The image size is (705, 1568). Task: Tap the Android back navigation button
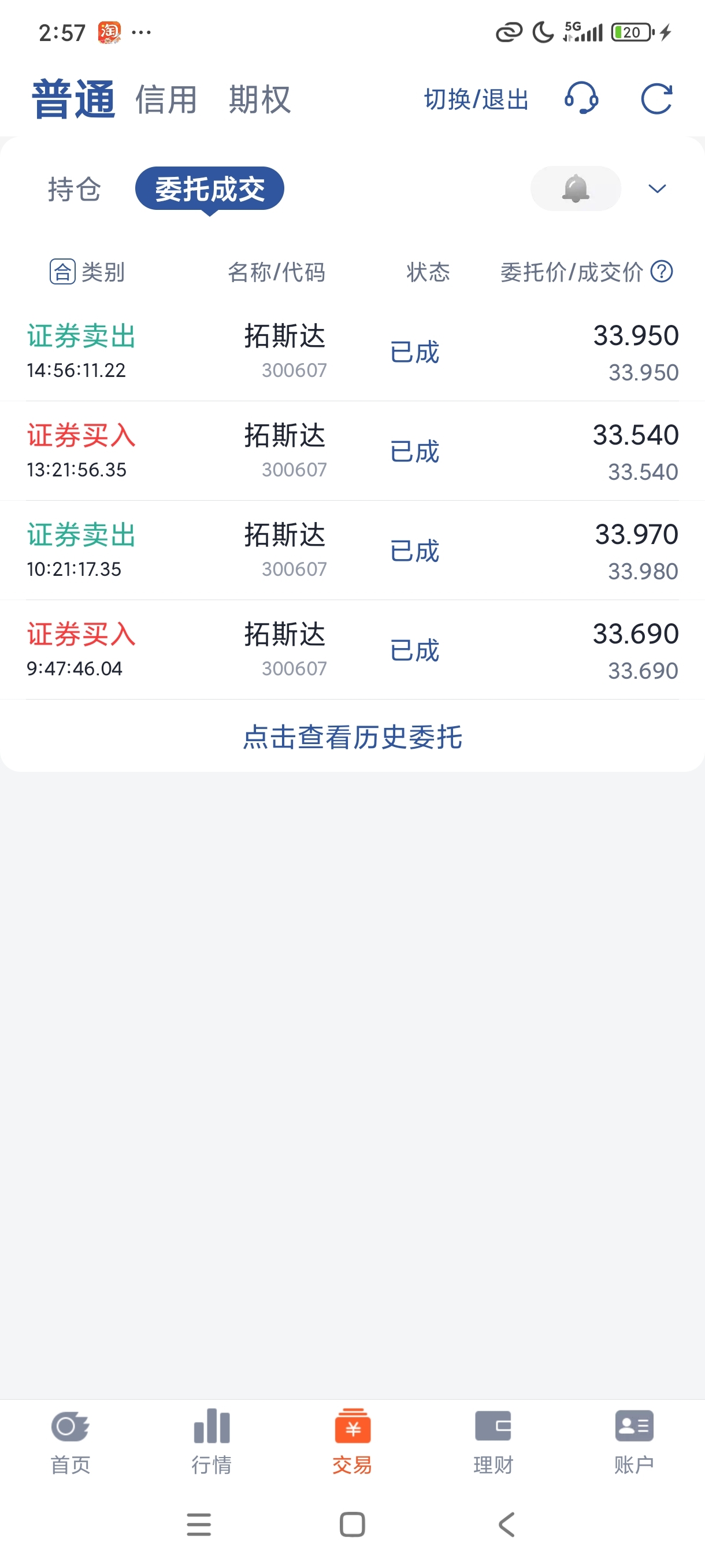[507, 1525]
